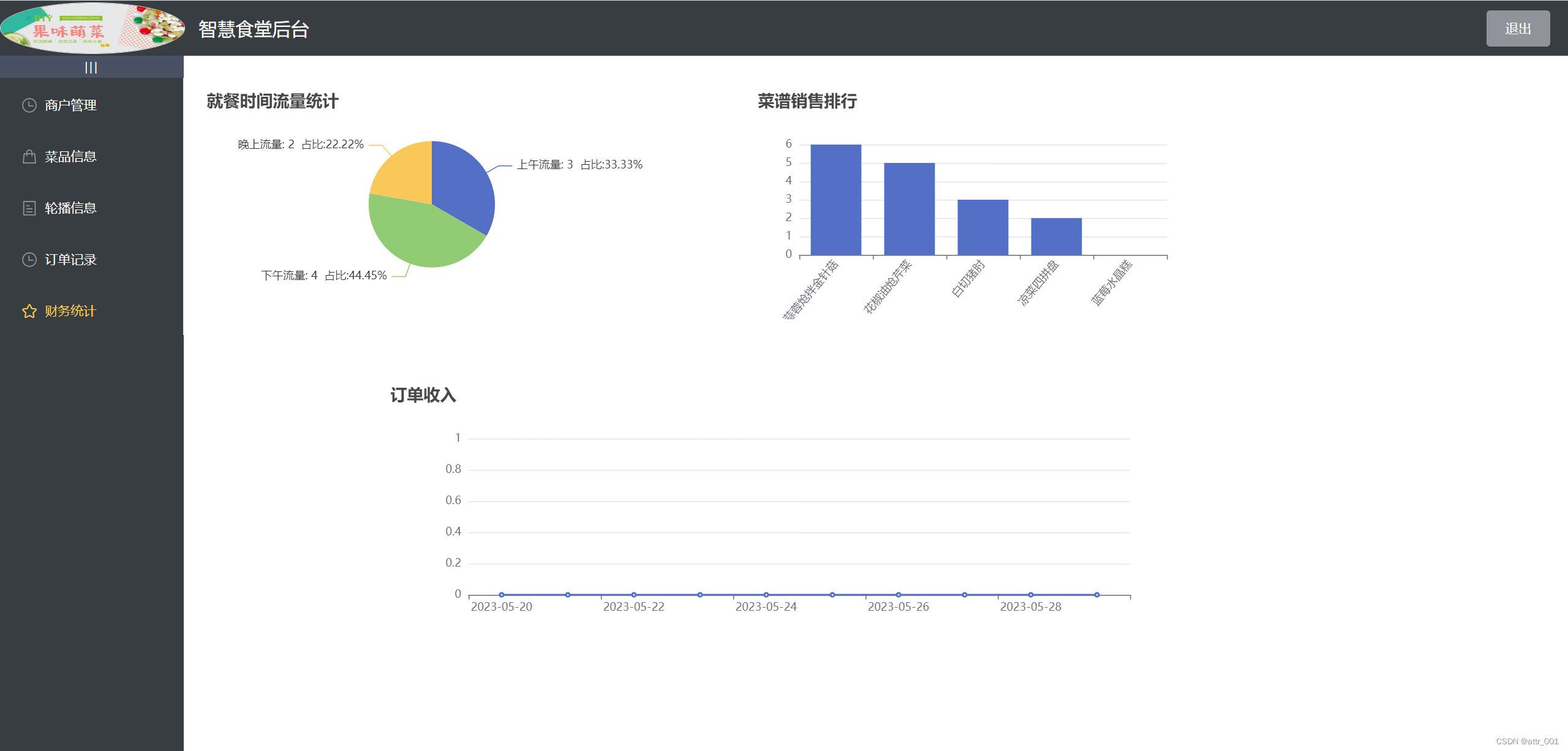Viewport: 1568px width, 751px height.
Task: Click the clock icon beside 订单记录
Action: click(x=29, y=260)
